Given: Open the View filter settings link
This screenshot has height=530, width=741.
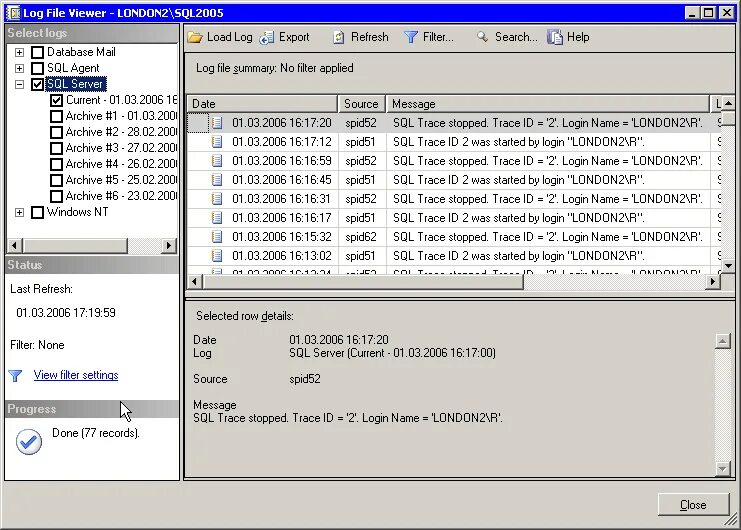Looking at the screenshot, I should tap(76, 375).
